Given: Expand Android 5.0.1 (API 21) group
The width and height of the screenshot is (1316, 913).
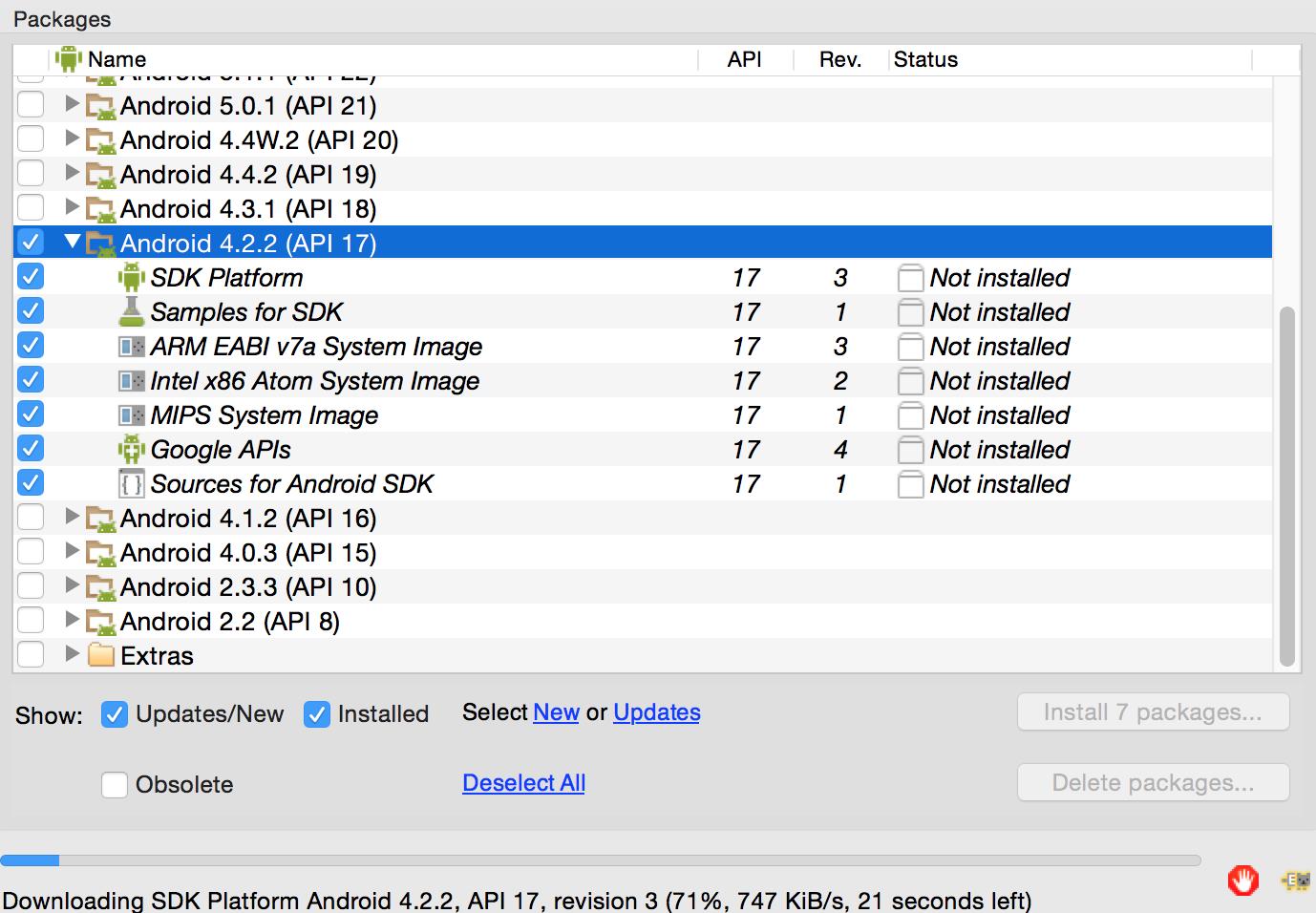Looking at the screenshot, I should [x=72, y=103].
